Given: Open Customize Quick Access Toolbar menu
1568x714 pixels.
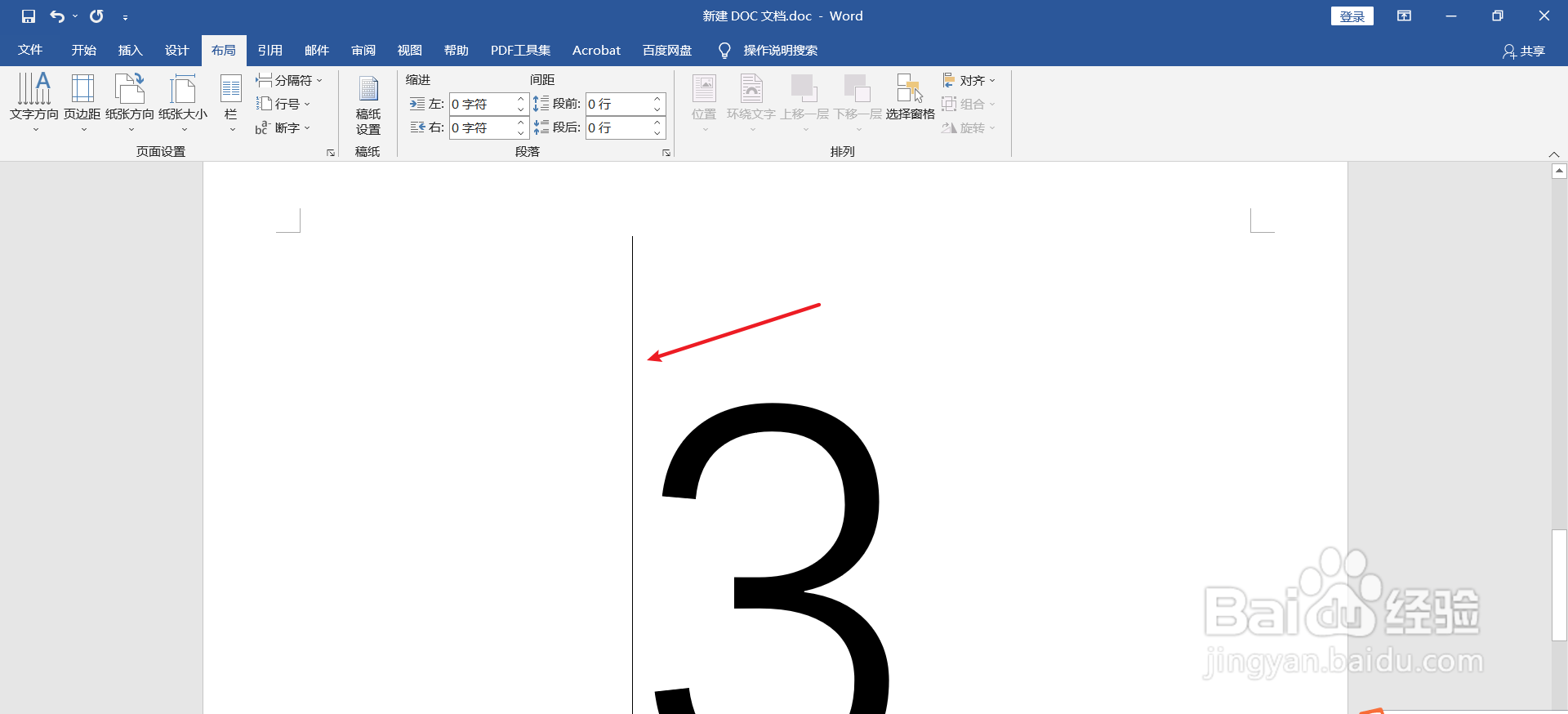Looking at the screenshot, I should click(x=125, y=17).
